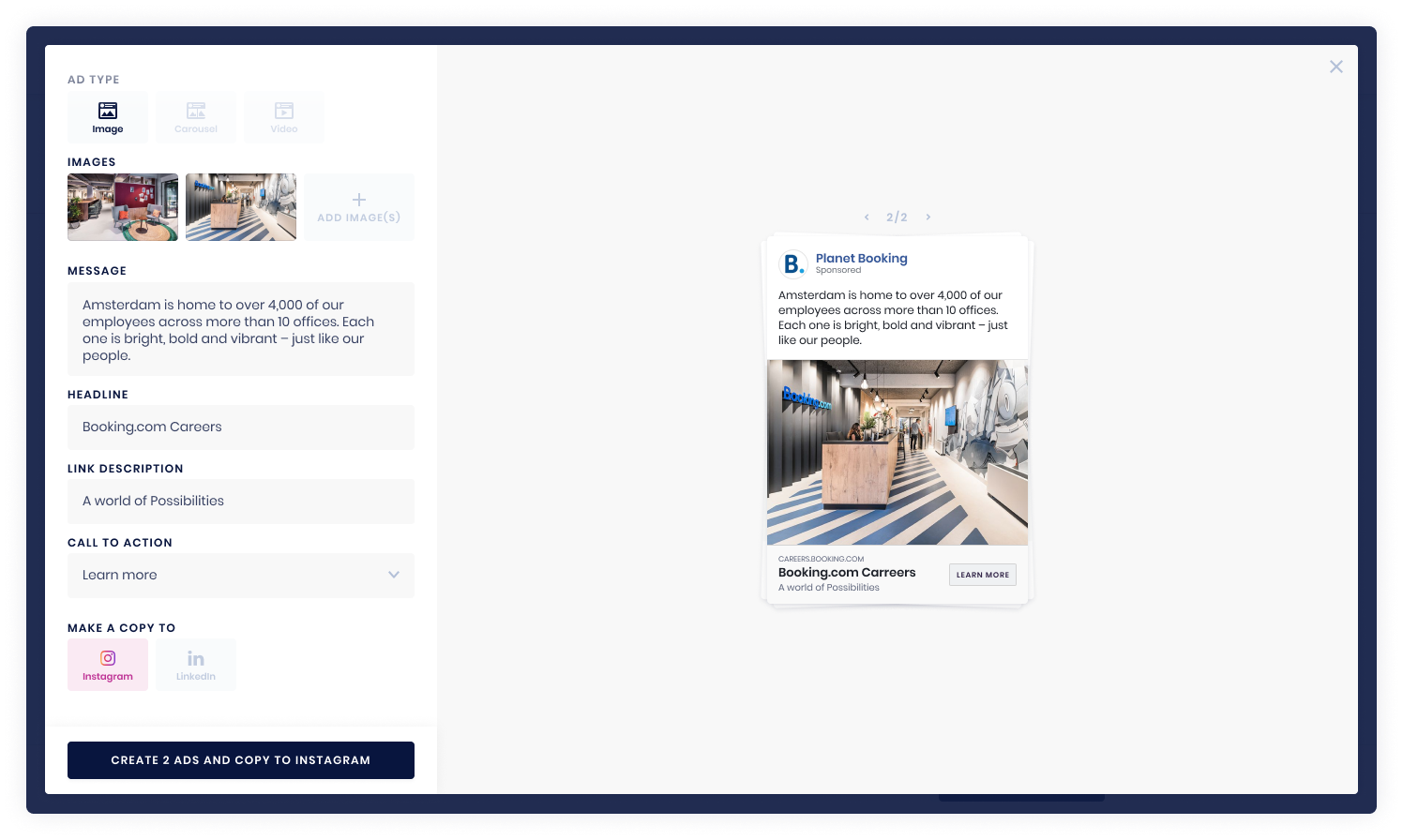Screen dimensions: 1403x840
Task: Close the ad editor dialog
Action: point(1336,67)
